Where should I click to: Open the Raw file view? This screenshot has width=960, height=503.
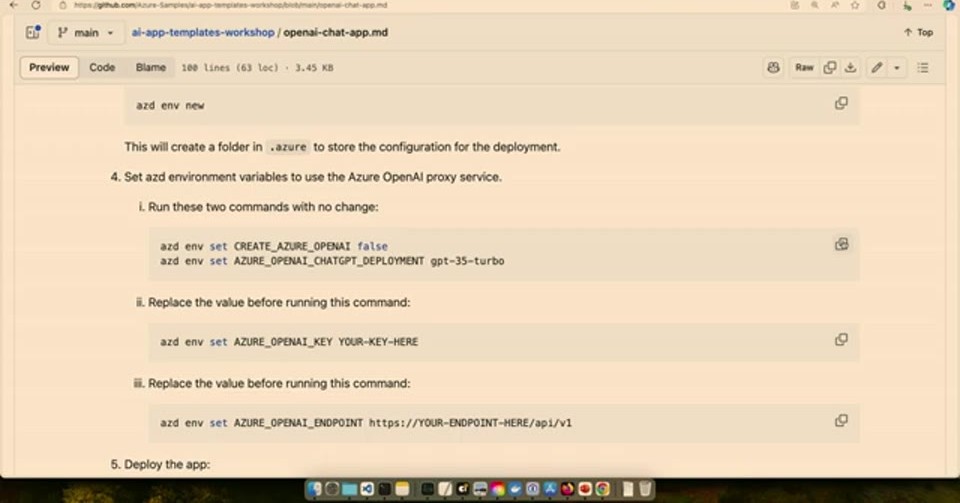click(804, 67)
